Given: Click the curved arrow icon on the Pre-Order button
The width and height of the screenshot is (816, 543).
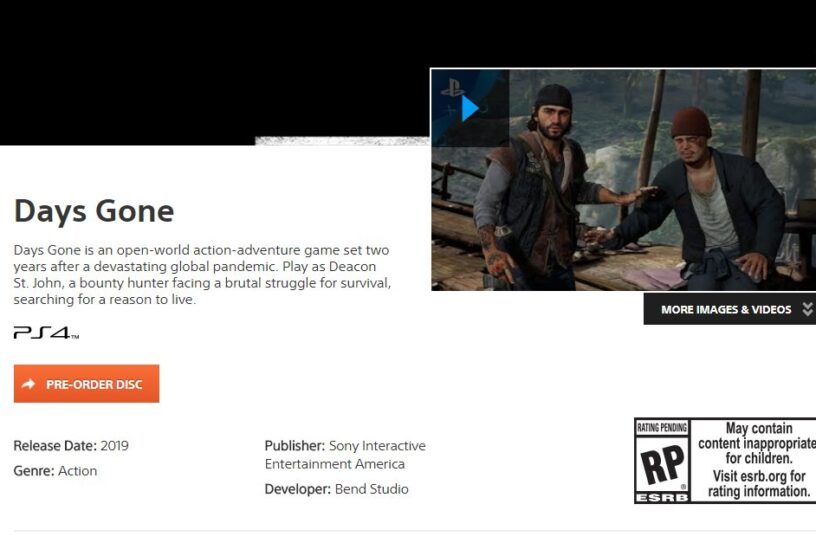Looking at the screenshot, I should point(29,384).
